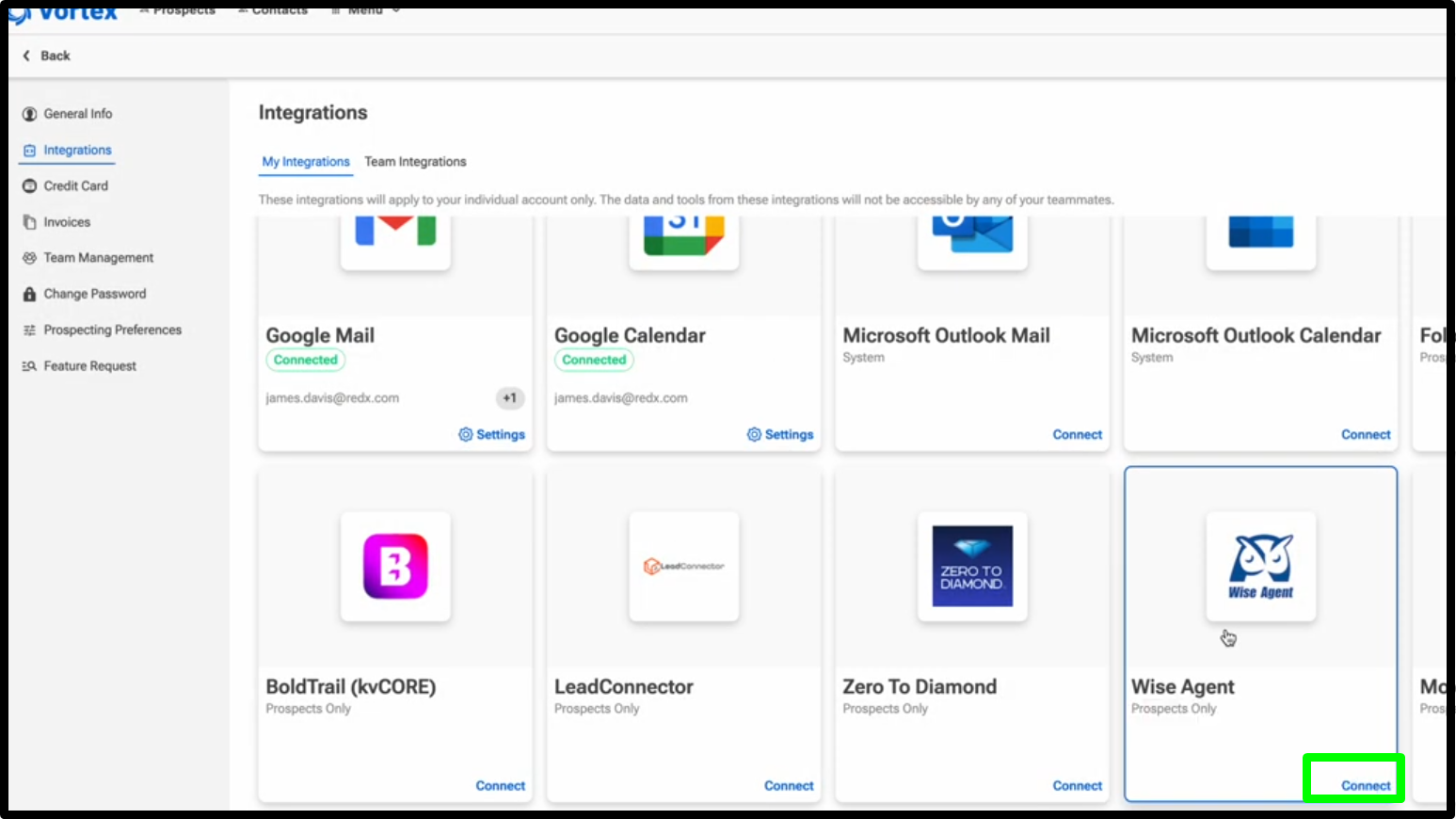The height and width of the screenshot is (819, 1456).
Task: Click james.davis@redx.com under Google Calendar
Action: point(621,398)
